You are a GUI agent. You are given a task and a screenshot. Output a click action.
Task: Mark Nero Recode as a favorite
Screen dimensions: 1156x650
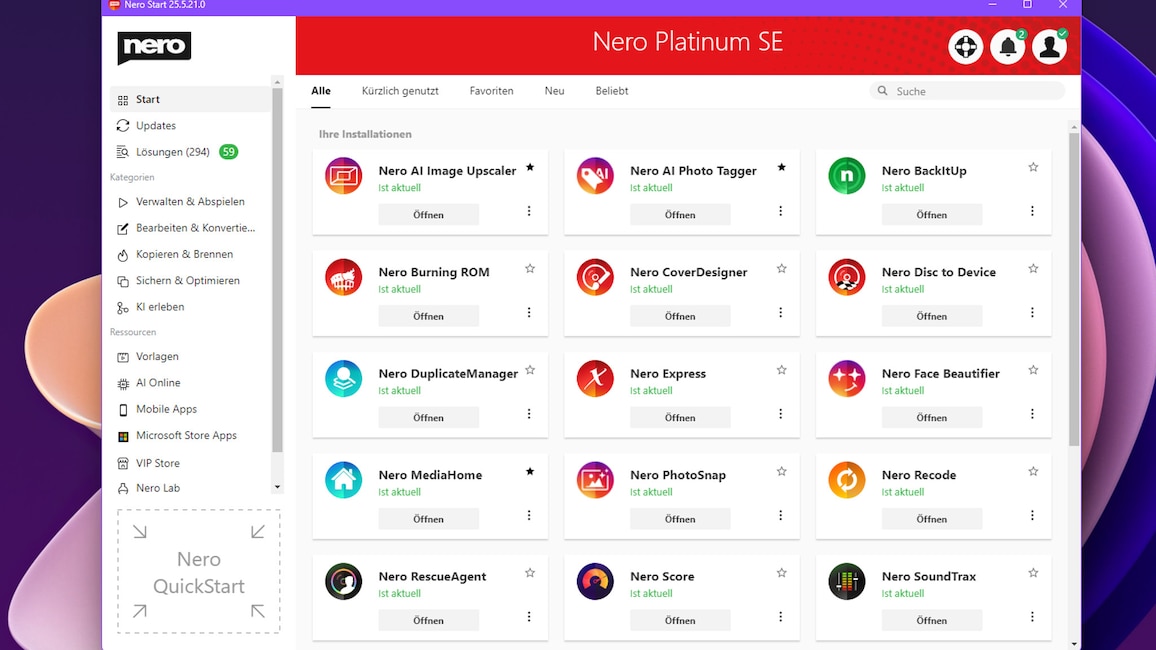(1032, 470)
